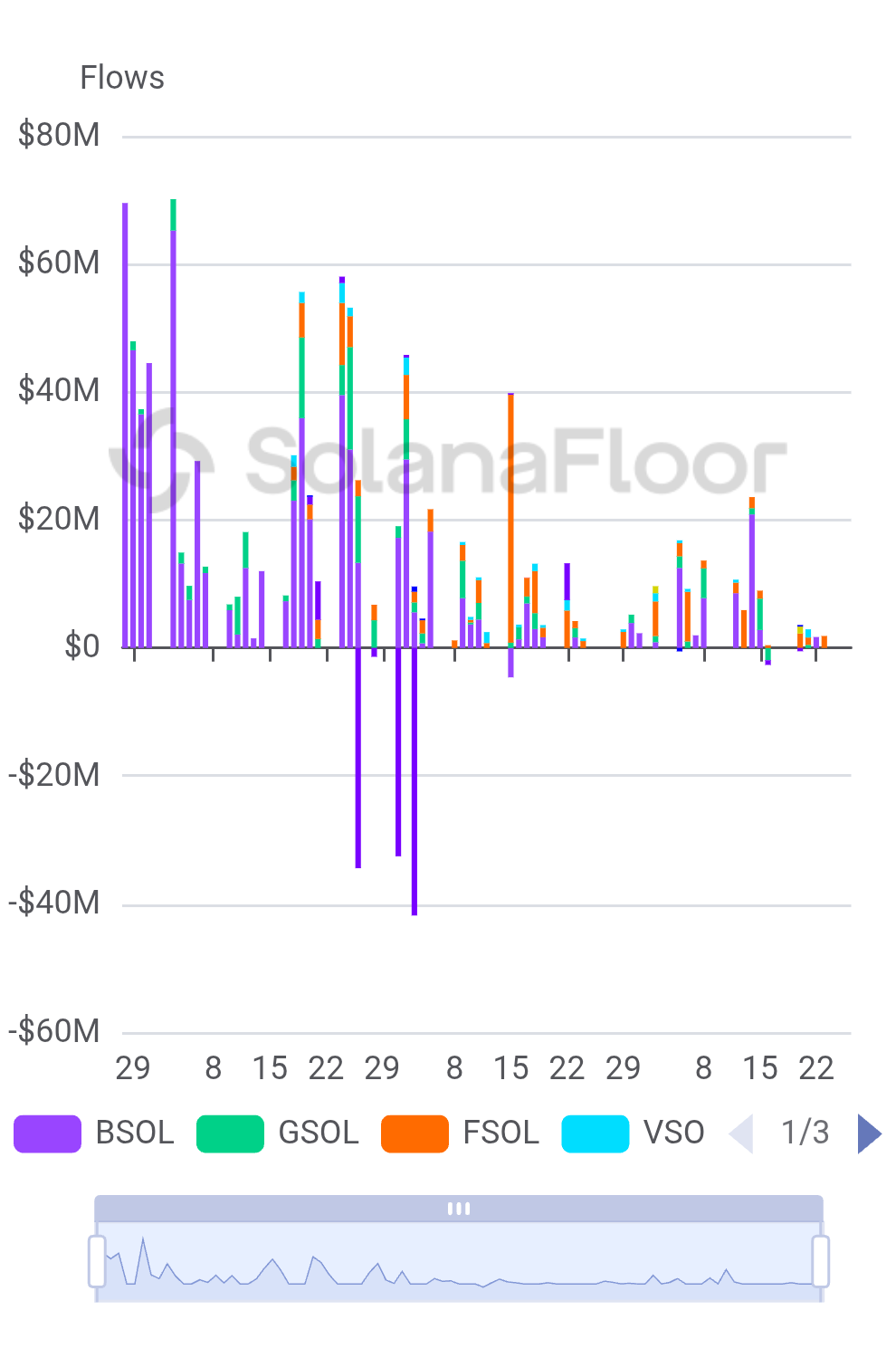Click the zoom bar top grip icon
The height and width of the screenshot is (1358, 896).
(459, 1209)
